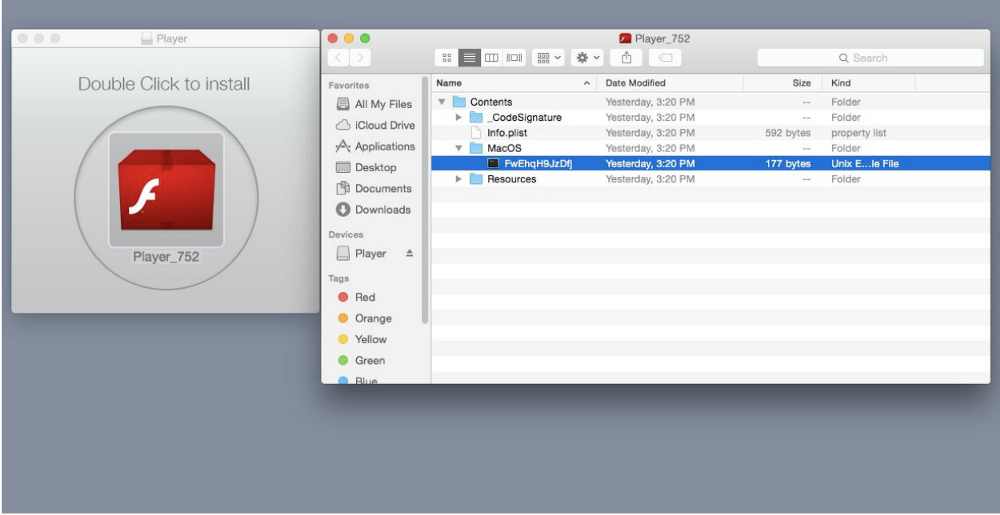Minimize the Player_752 Finder window
1000x515 pixels.
point(349,38)
